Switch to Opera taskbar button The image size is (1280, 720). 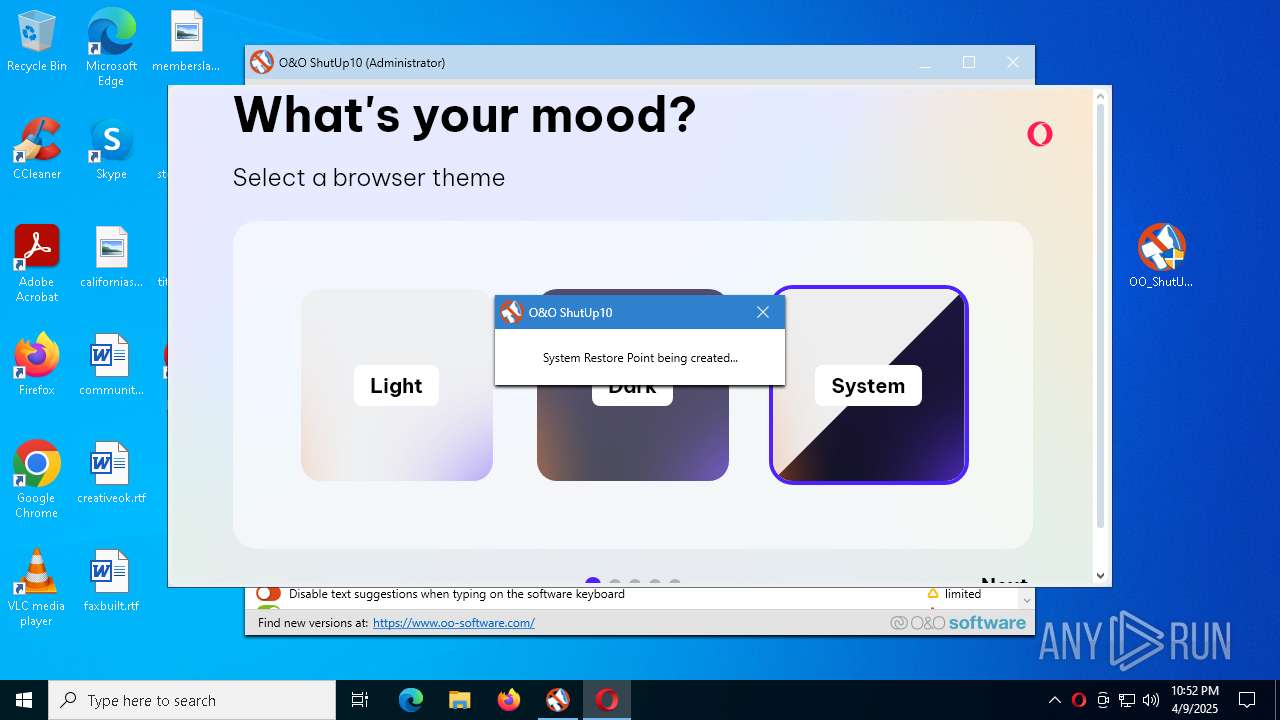606,700
